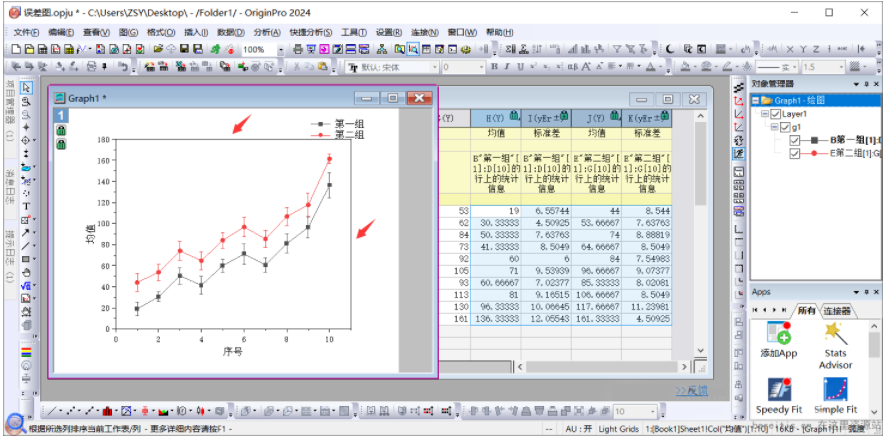The image size is (885, 441).
Task: Click the Italic formatting button
Action: pos(507,67)
